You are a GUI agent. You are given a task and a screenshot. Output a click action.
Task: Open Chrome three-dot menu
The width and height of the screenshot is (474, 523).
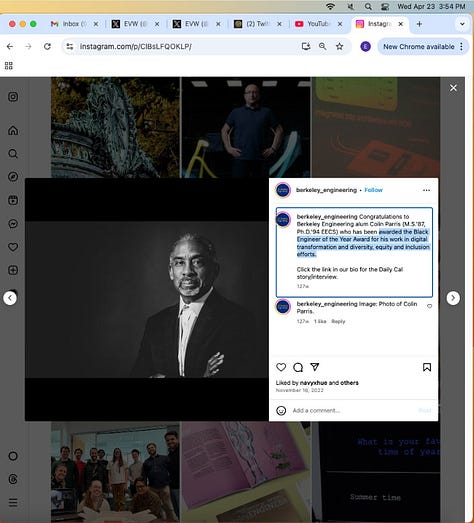pos(462,47)
